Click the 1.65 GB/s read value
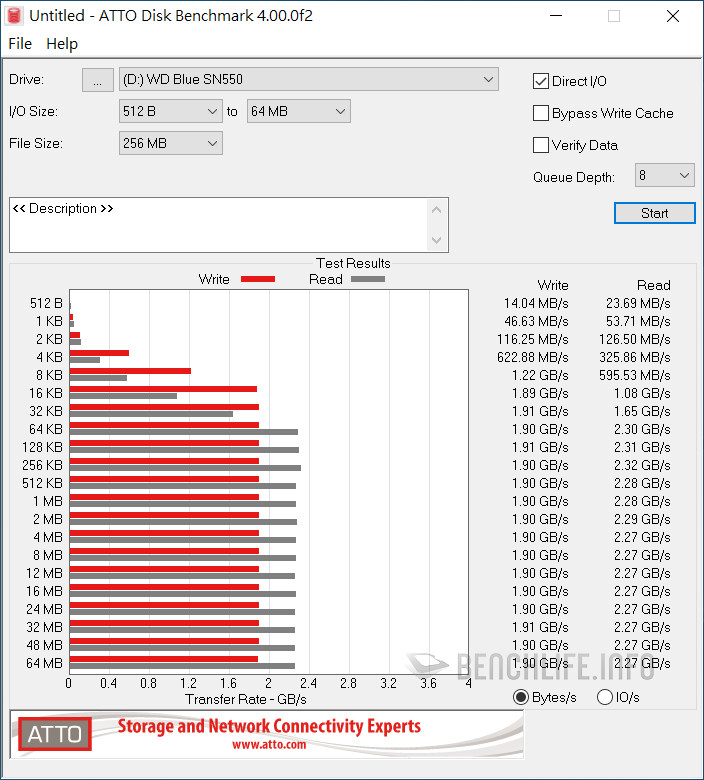Screen dimensions: 704x780 pyautogui.click(x=642, y=411)
